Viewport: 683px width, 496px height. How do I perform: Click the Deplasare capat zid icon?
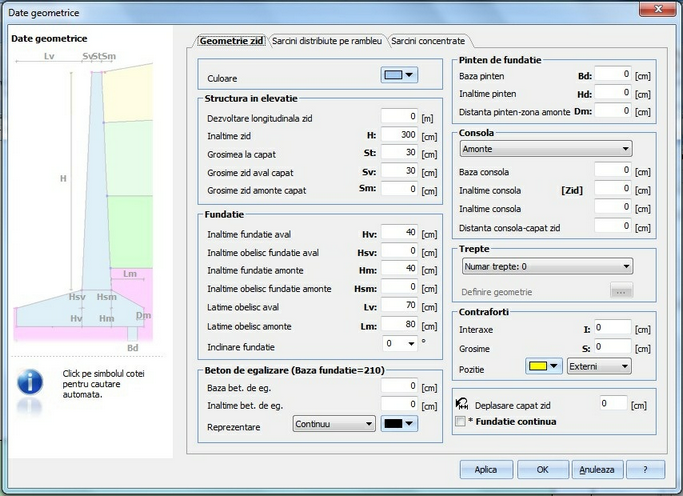462,404
